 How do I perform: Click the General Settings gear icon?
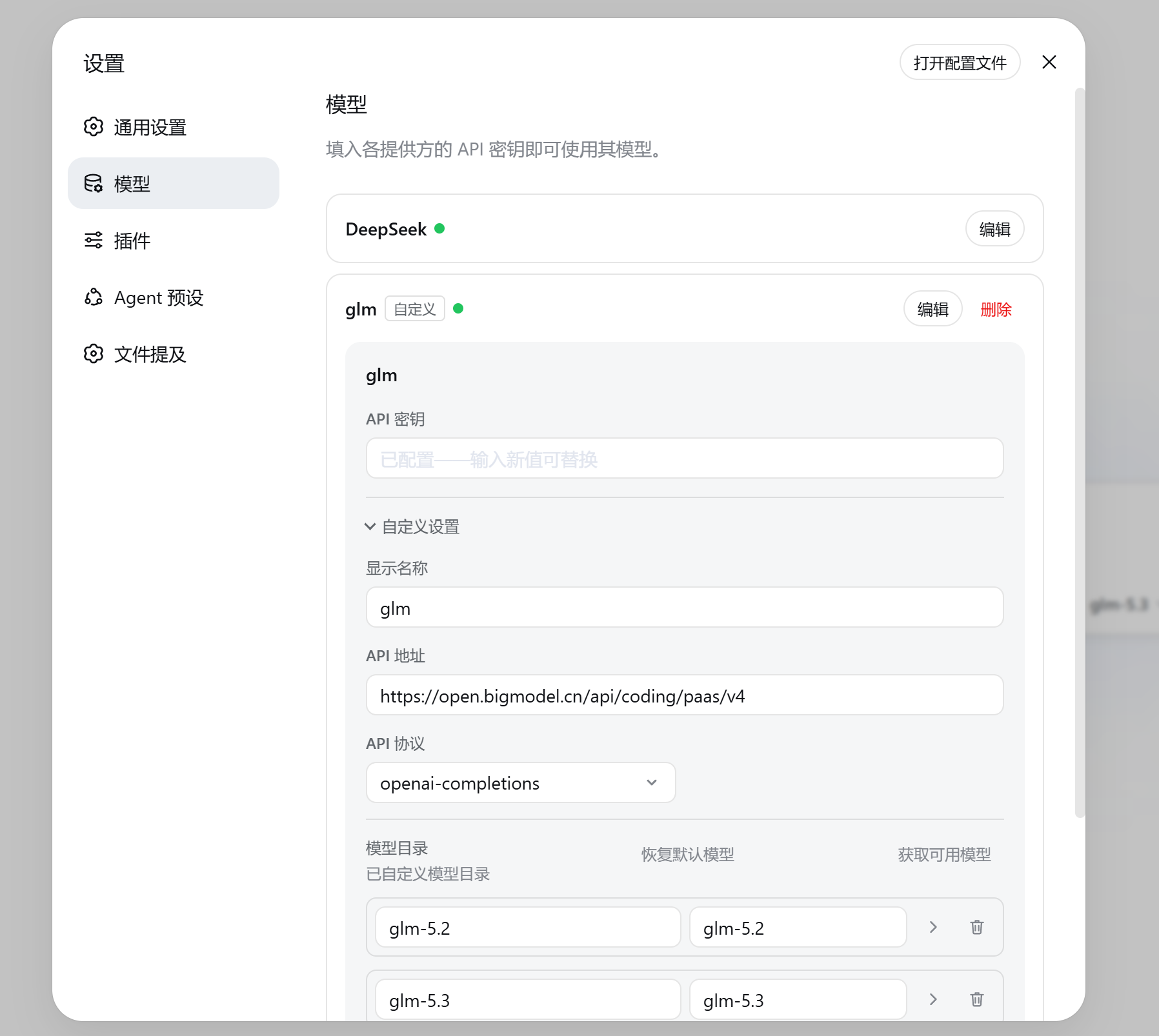[x=94, y=127]
